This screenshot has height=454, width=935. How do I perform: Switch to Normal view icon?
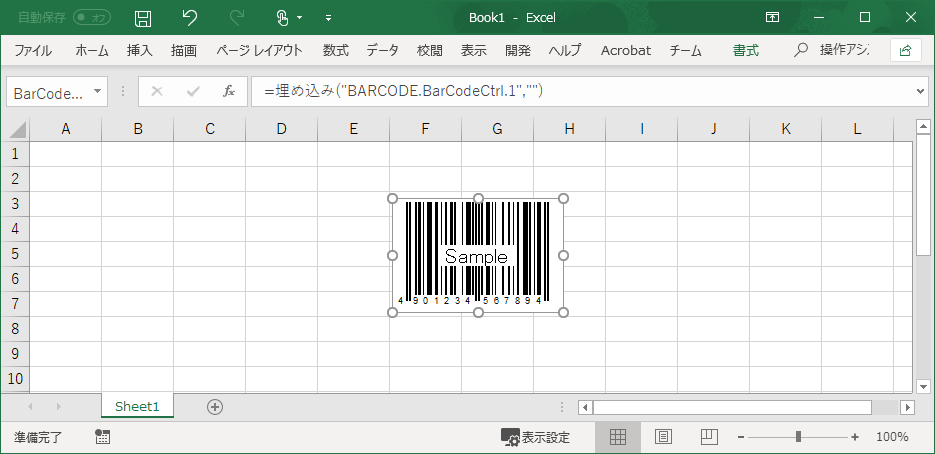tap(618, 437)
